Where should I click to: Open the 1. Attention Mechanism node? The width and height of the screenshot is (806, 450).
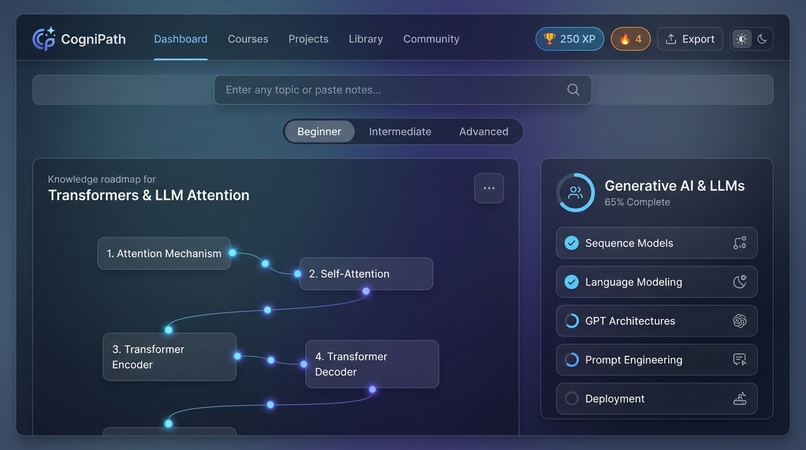point(164,254)
